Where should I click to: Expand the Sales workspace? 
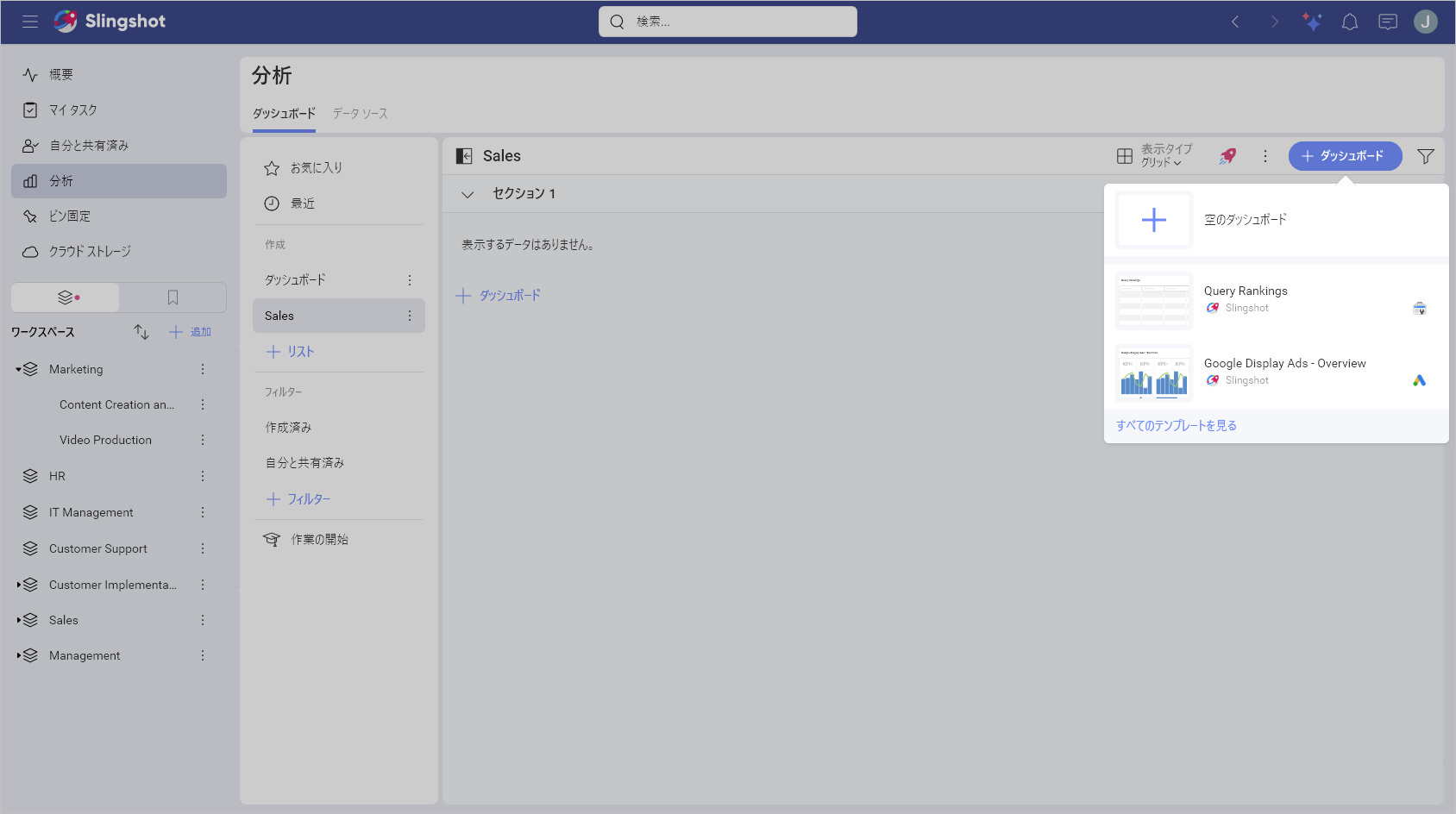pyautogui.click(x=18, y=620)
